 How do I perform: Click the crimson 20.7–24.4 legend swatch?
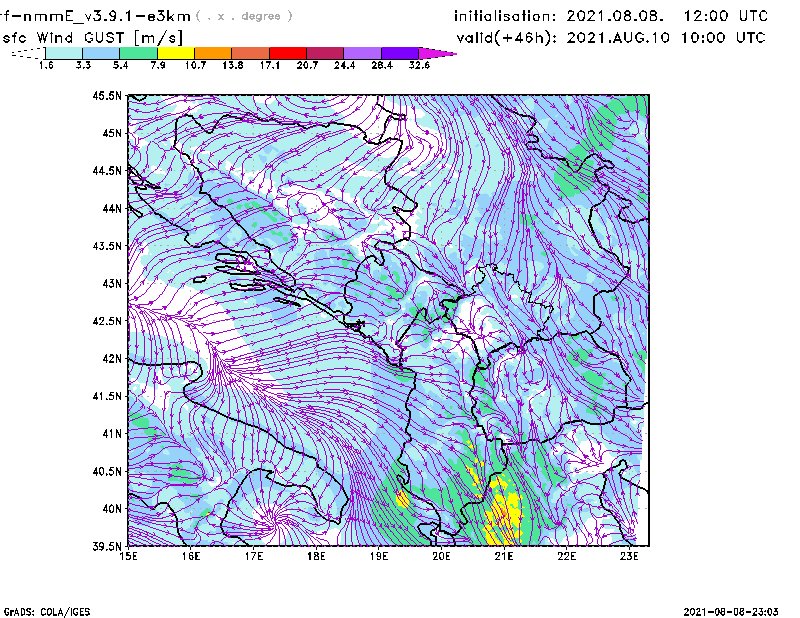pyautogui.click(x=325, y=53)
